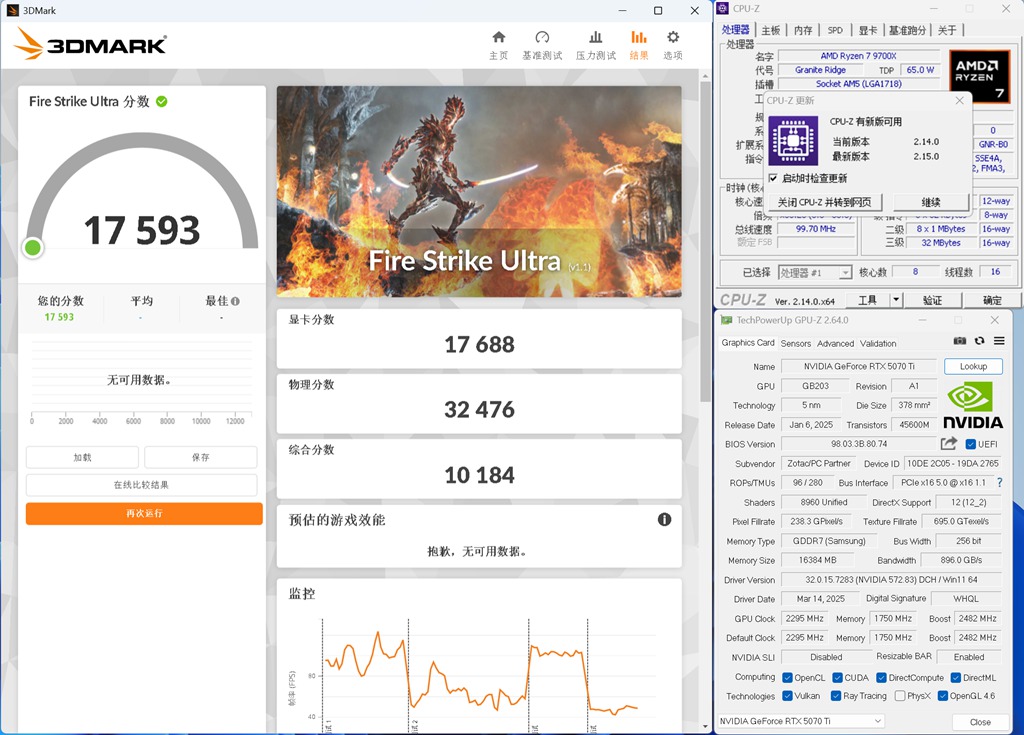This screenshot has width=1024, height=735.
Task: Click the bus interface question mark icon
Action: tap(999, 482)
